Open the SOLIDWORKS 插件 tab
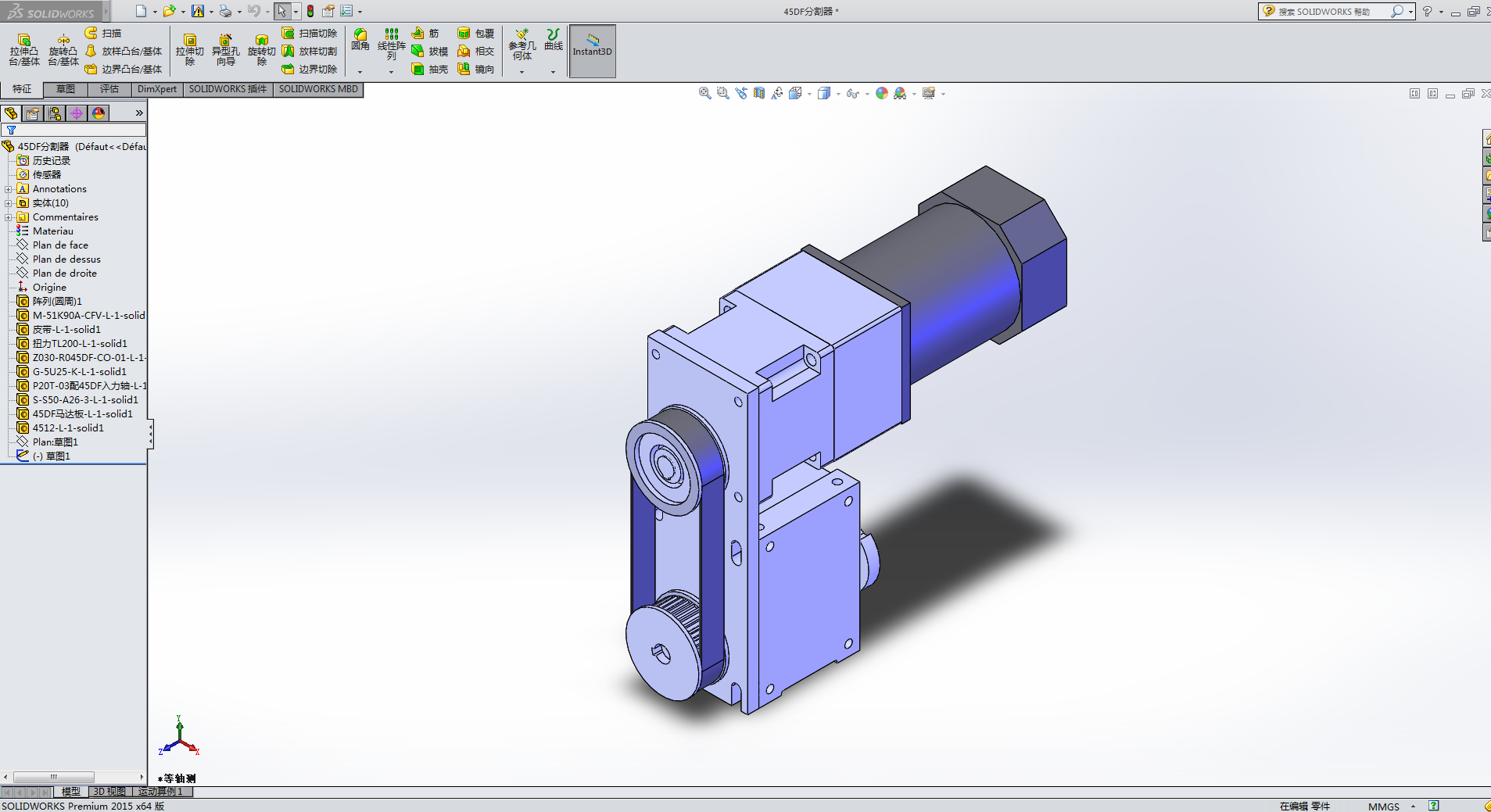Viewport: 1491px width, 812px height. 228,89
